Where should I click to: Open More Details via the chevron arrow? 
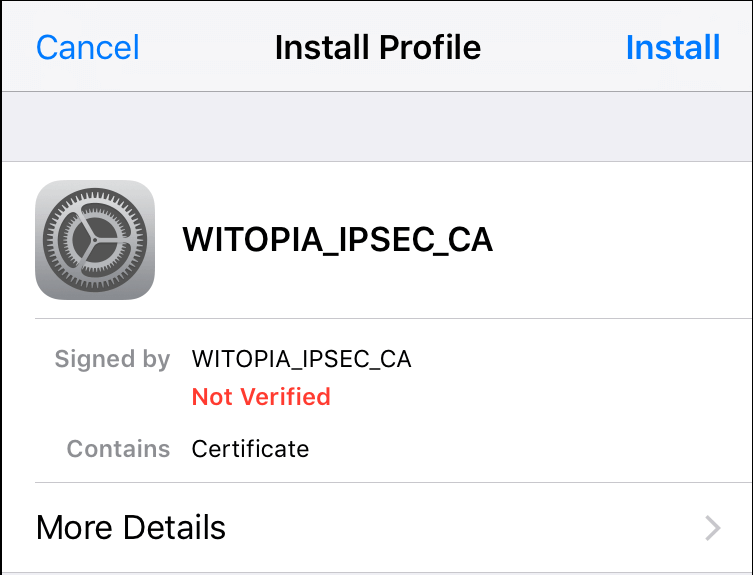[x=713, y=528]
